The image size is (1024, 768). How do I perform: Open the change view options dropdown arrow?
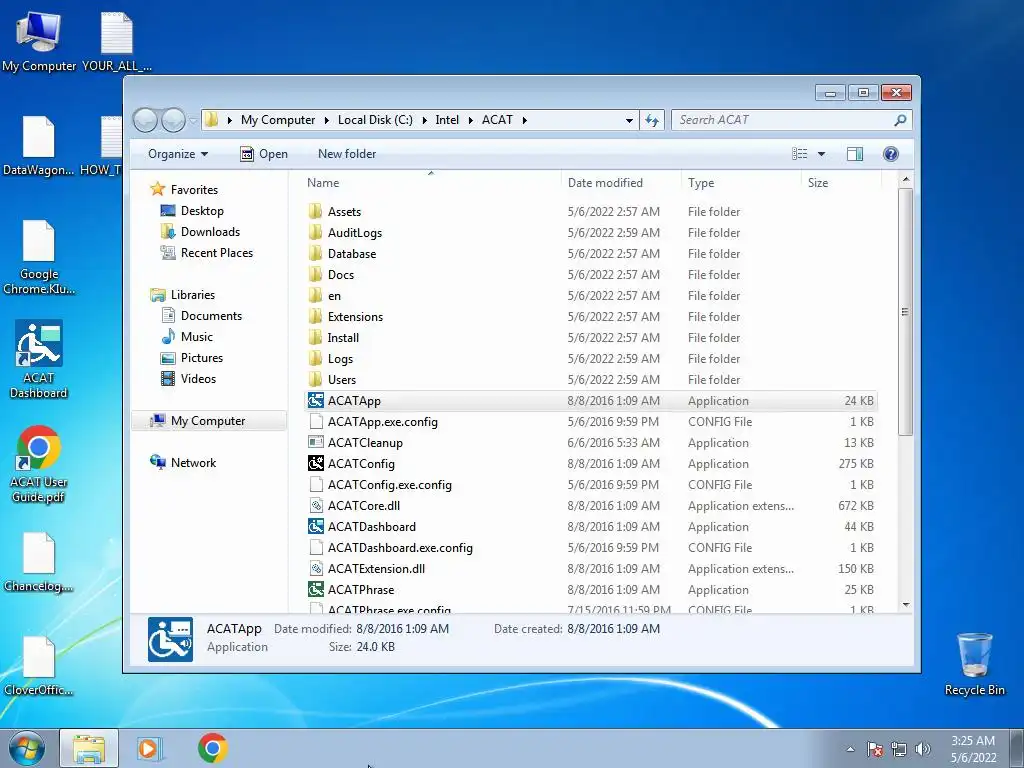click(x=821, y=153)
